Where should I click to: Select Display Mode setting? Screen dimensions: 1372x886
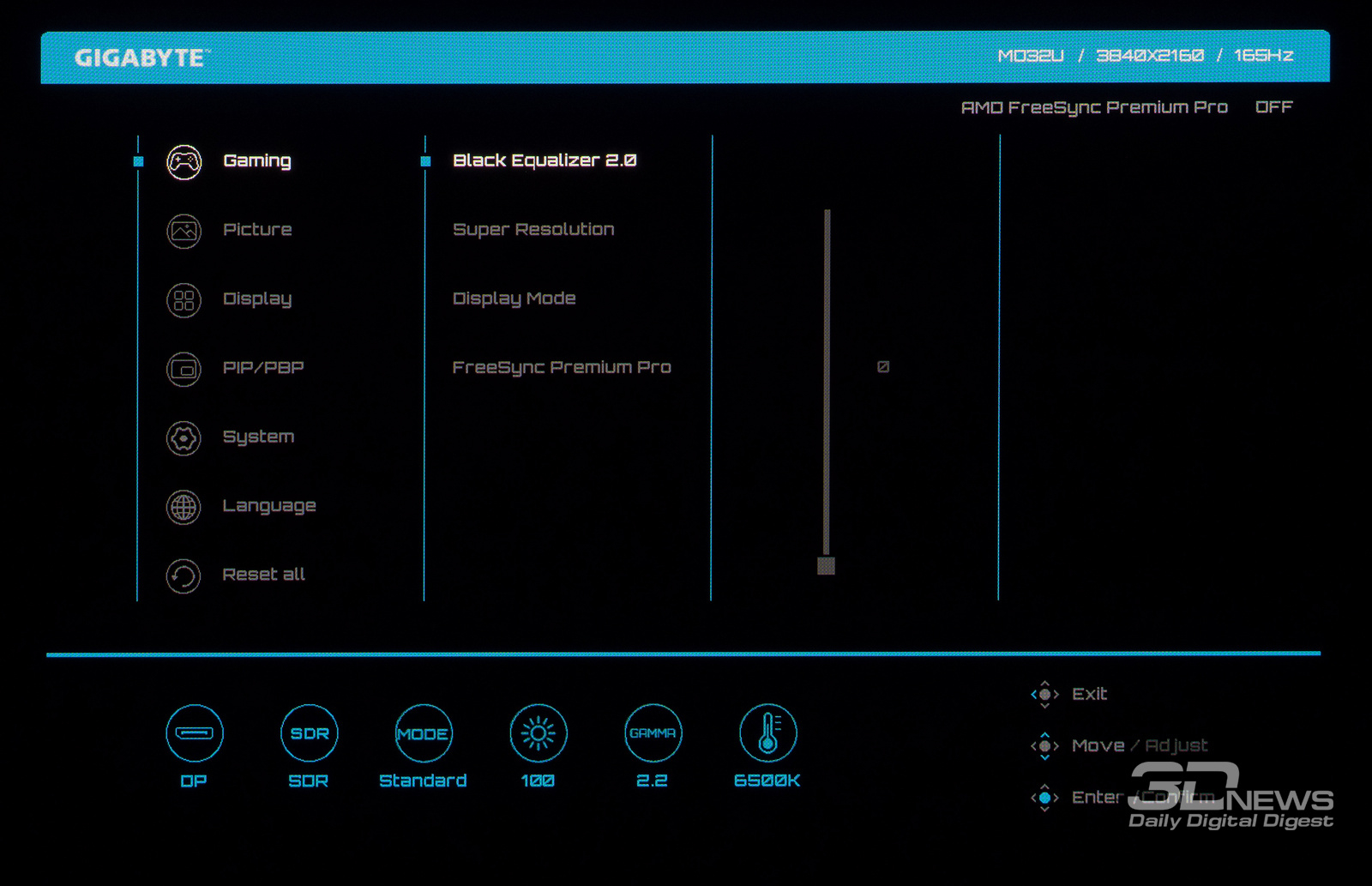514,298
